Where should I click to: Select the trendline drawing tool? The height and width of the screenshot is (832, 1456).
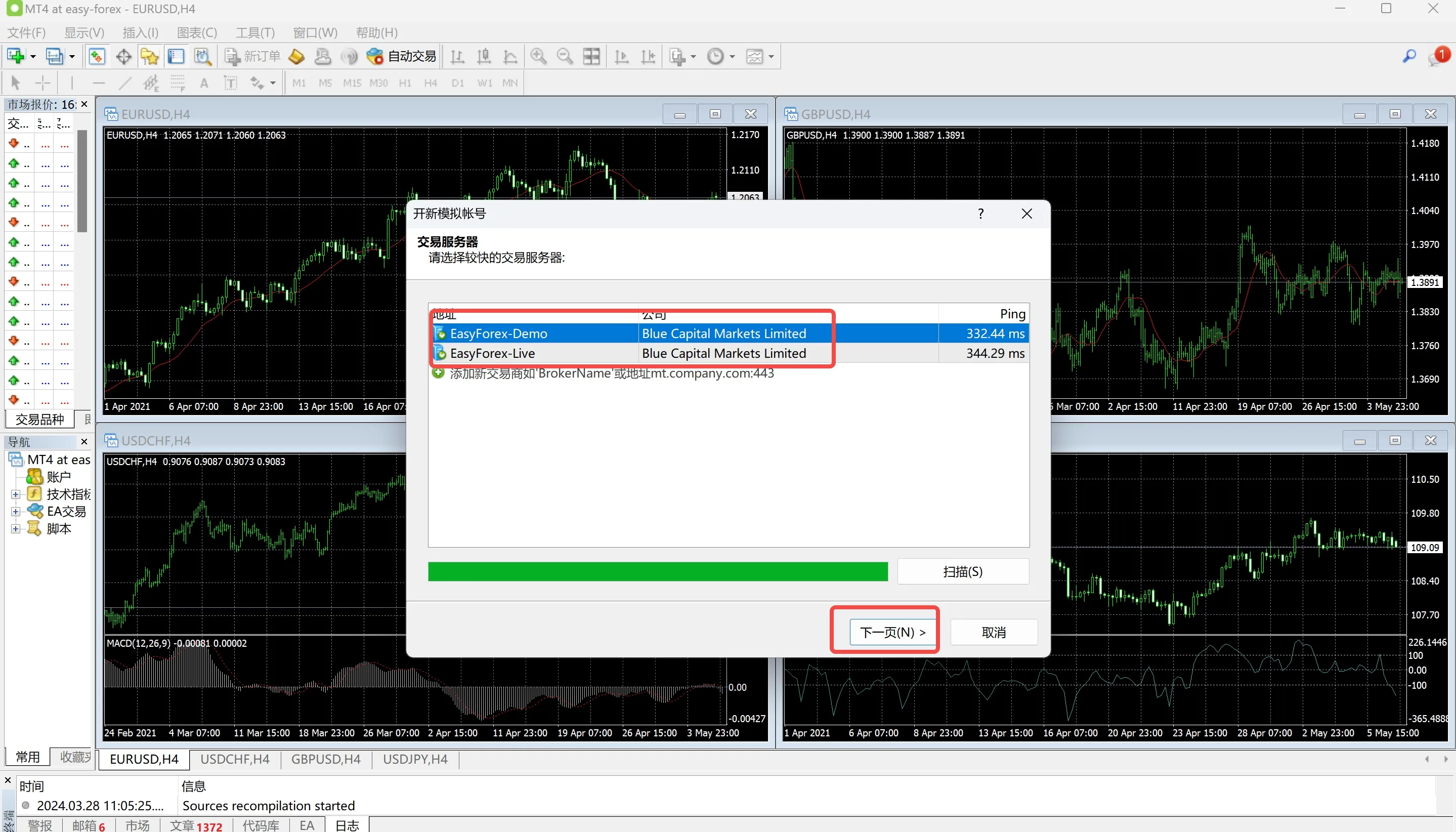click(125, 84)
